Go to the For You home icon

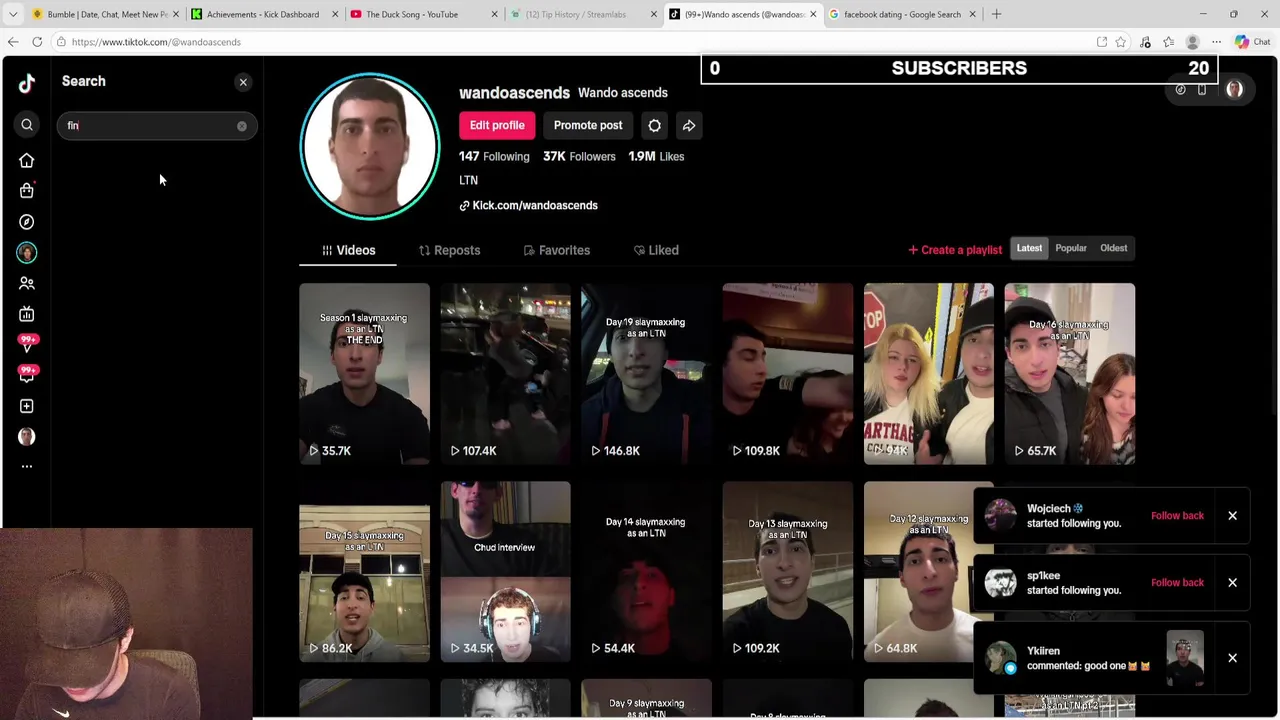point(27,160)
